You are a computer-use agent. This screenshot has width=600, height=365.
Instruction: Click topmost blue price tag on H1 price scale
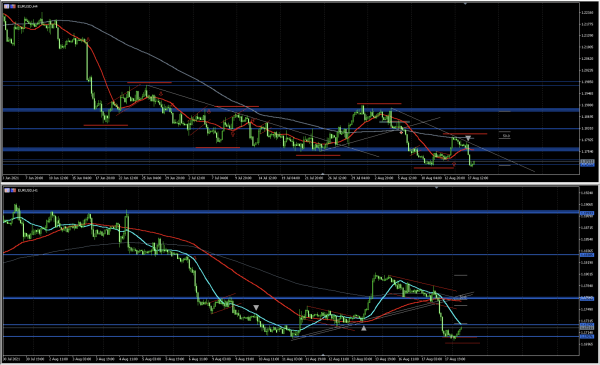coord(587,213)
